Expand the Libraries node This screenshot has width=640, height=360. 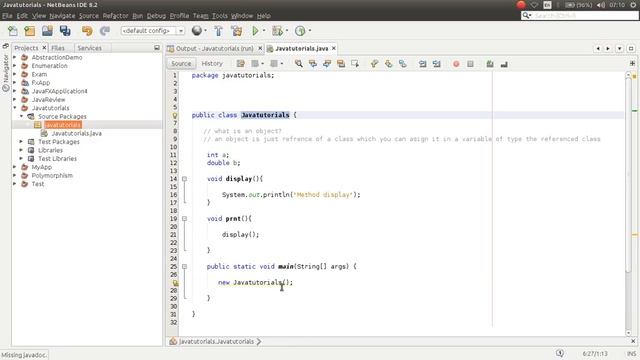(x=21, y=150)
